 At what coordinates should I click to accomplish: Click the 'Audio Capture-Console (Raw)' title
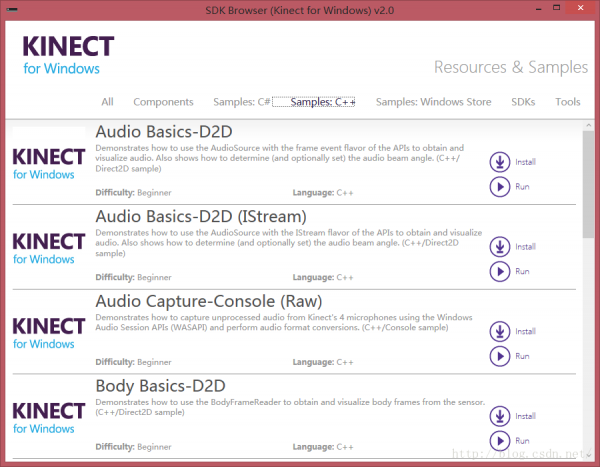click(209, 301)
